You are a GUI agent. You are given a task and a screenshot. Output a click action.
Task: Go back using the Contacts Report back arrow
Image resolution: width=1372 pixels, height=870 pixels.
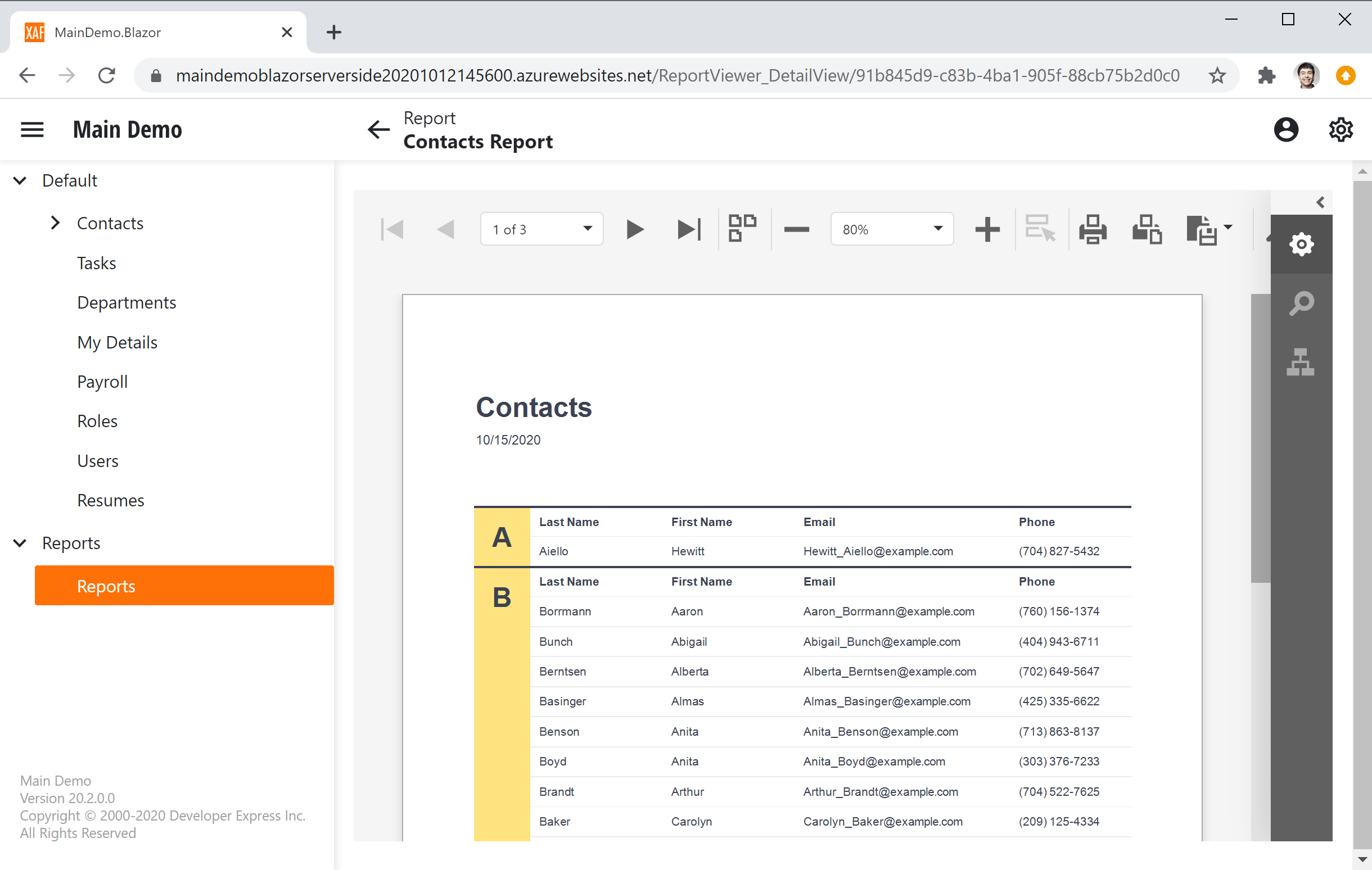coord(378,130)
